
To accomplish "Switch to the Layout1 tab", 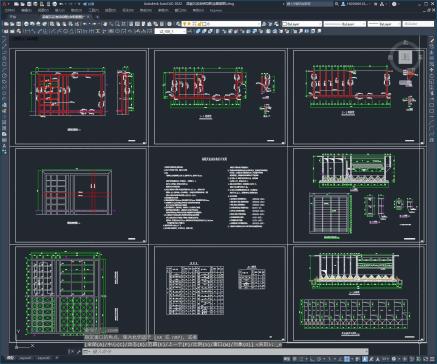I will click(x=25, y=358).
